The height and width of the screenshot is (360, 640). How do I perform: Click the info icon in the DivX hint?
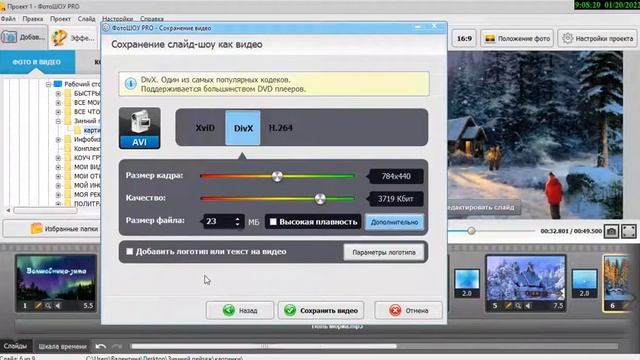click(130, 84)
